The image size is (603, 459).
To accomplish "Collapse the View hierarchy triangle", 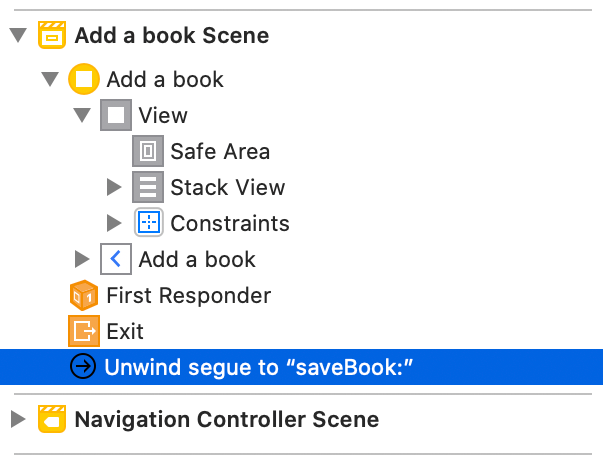I will tap(82, 115).
